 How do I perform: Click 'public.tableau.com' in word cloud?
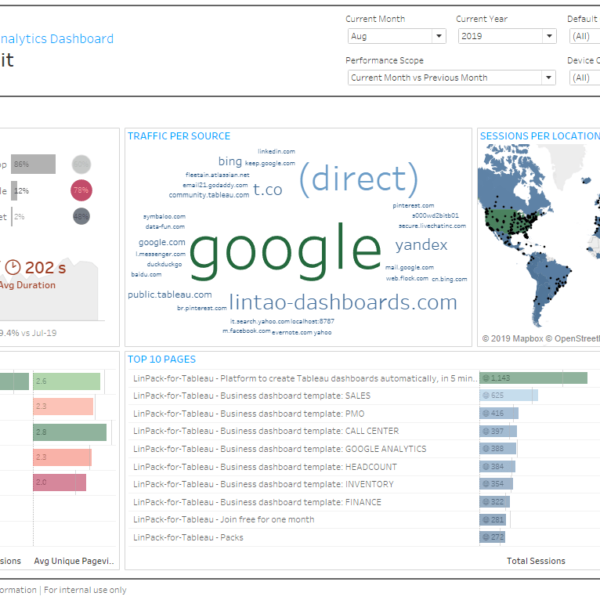click(x=170, y=295)
